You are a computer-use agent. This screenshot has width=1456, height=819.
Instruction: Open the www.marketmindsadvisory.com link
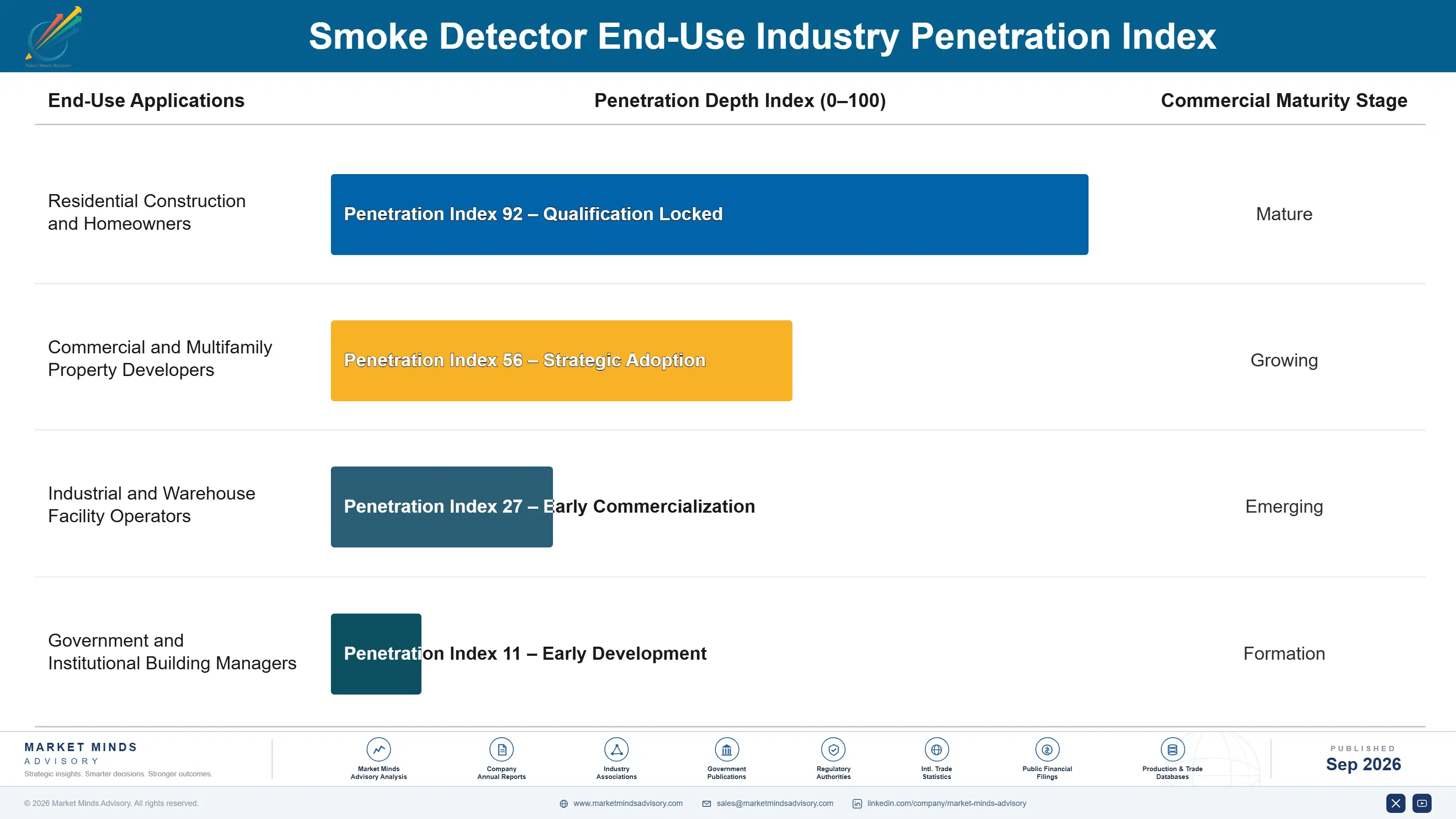628,803
